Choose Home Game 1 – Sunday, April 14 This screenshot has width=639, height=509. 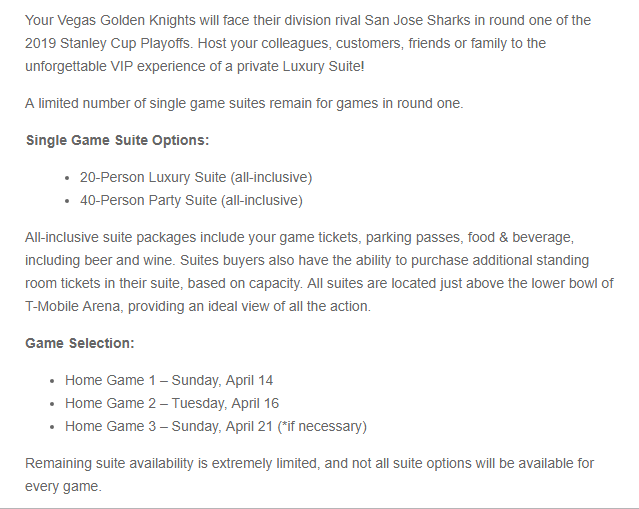pos(169,380)
